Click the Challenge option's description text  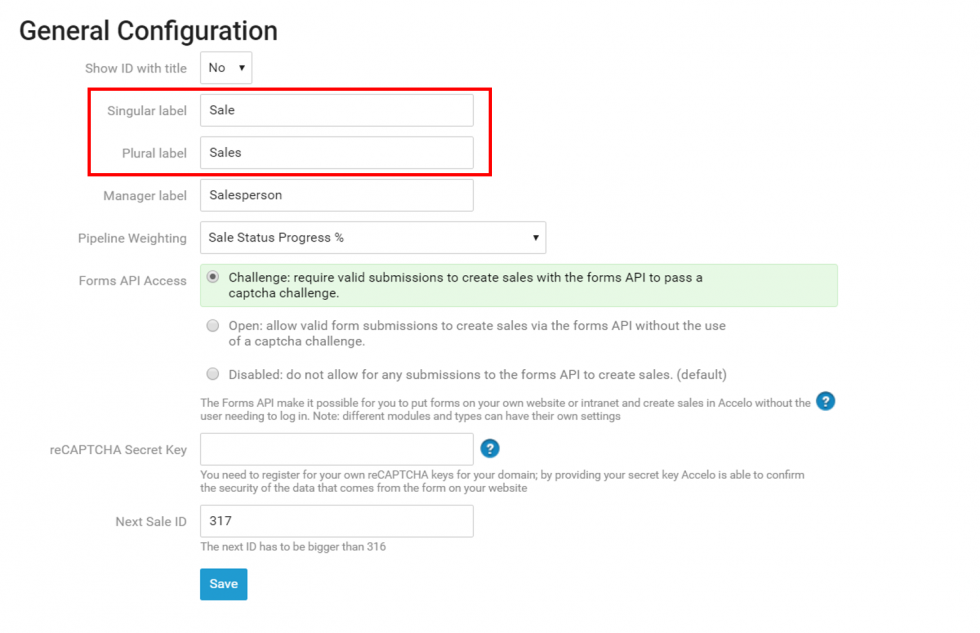[465, 285]
